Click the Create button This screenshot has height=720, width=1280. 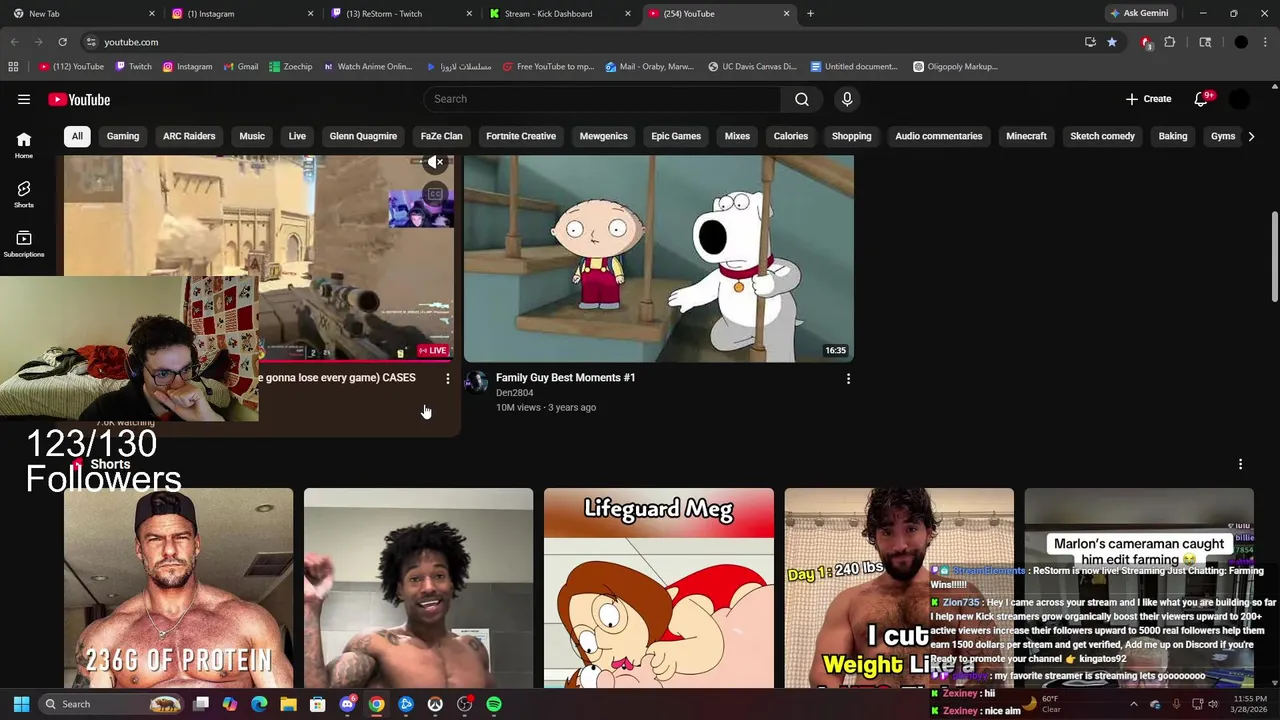[x=1148, y=99]
